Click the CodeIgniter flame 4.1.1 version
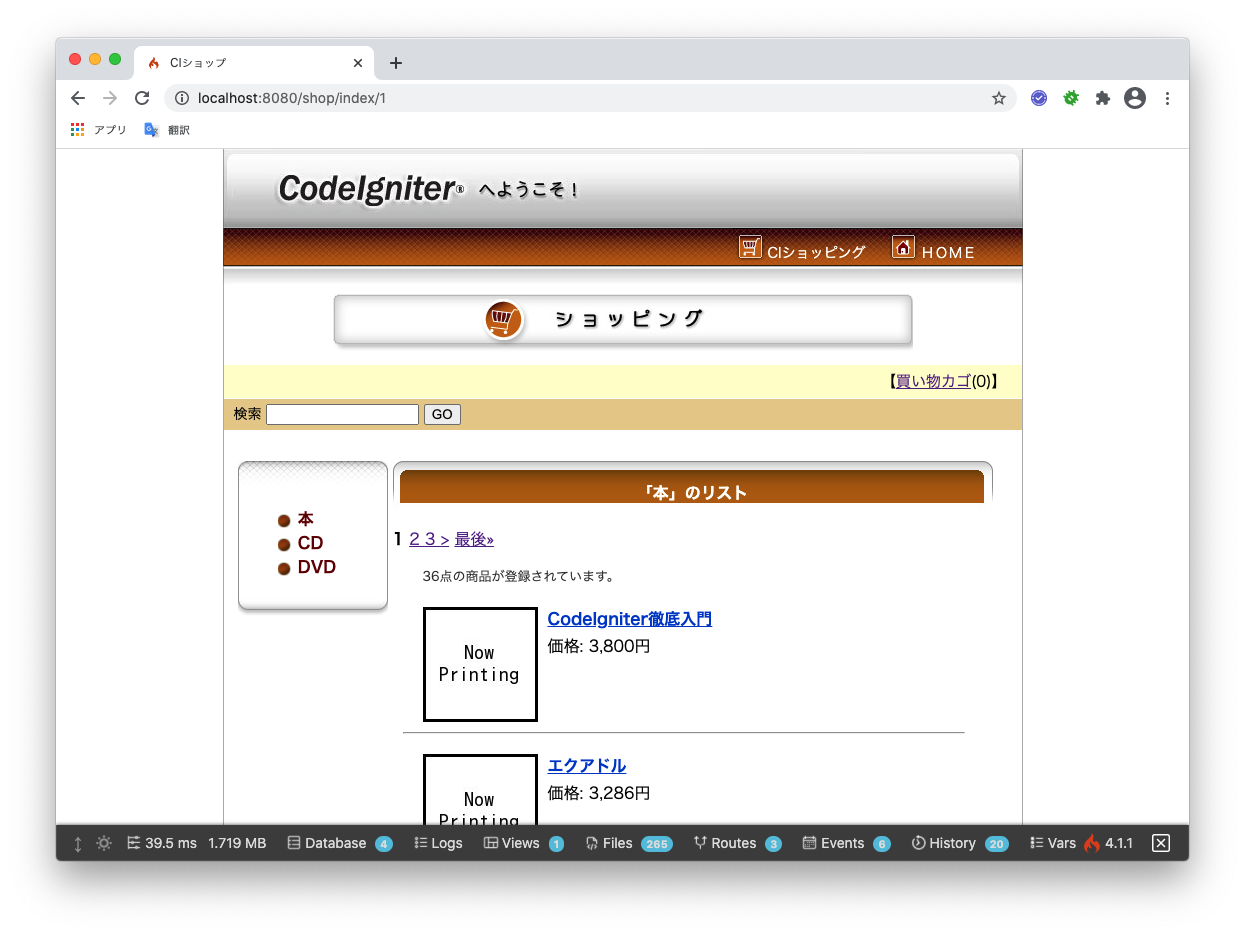Screen dimensions: 1245x935 tap(1108, 843)
